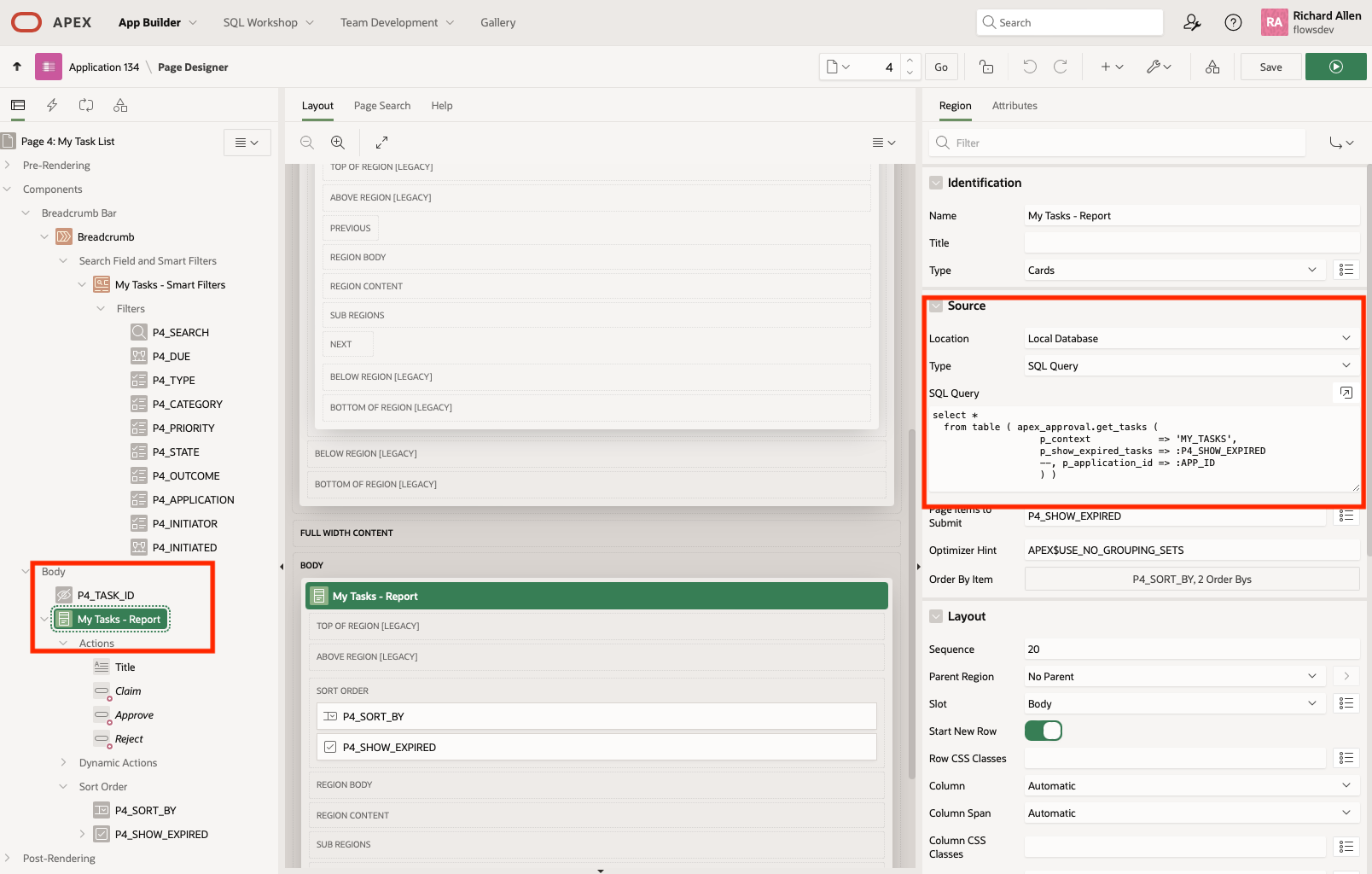Open the layout pane options menu

(884, 143)
